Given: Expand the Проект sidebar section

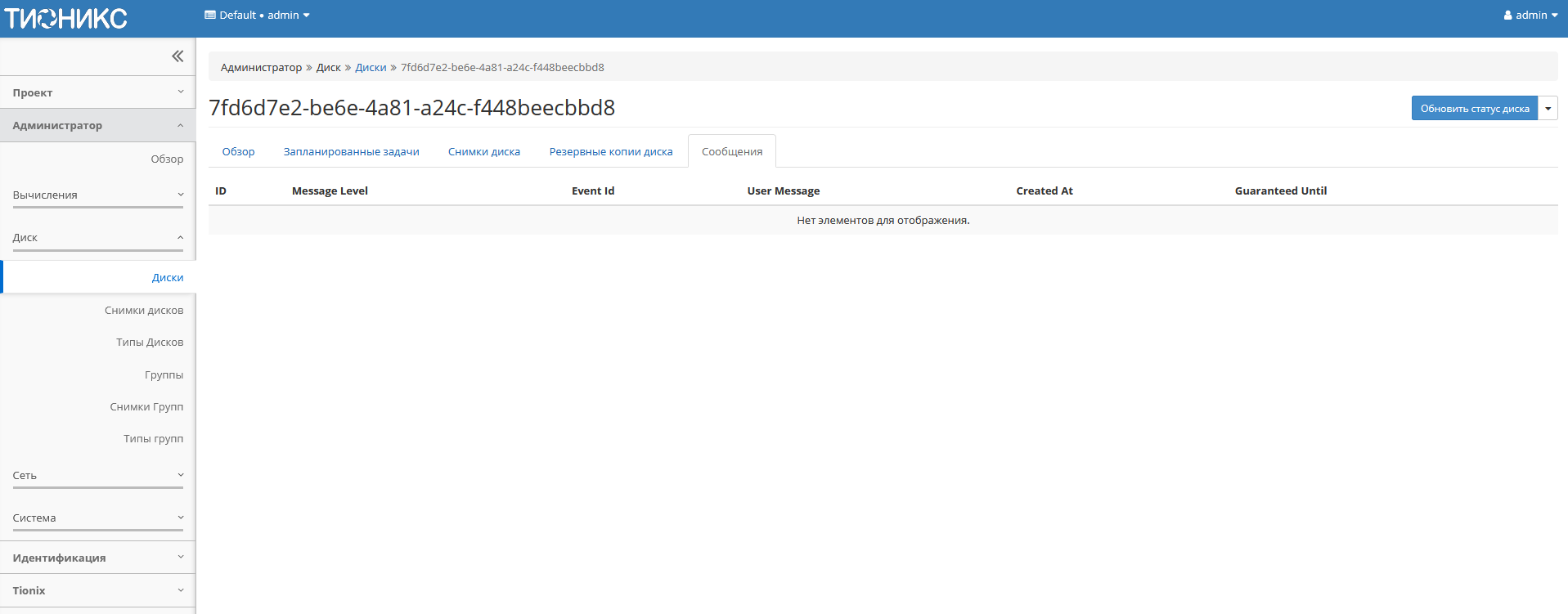Looking at the screenshot, I should pos(98,92).
